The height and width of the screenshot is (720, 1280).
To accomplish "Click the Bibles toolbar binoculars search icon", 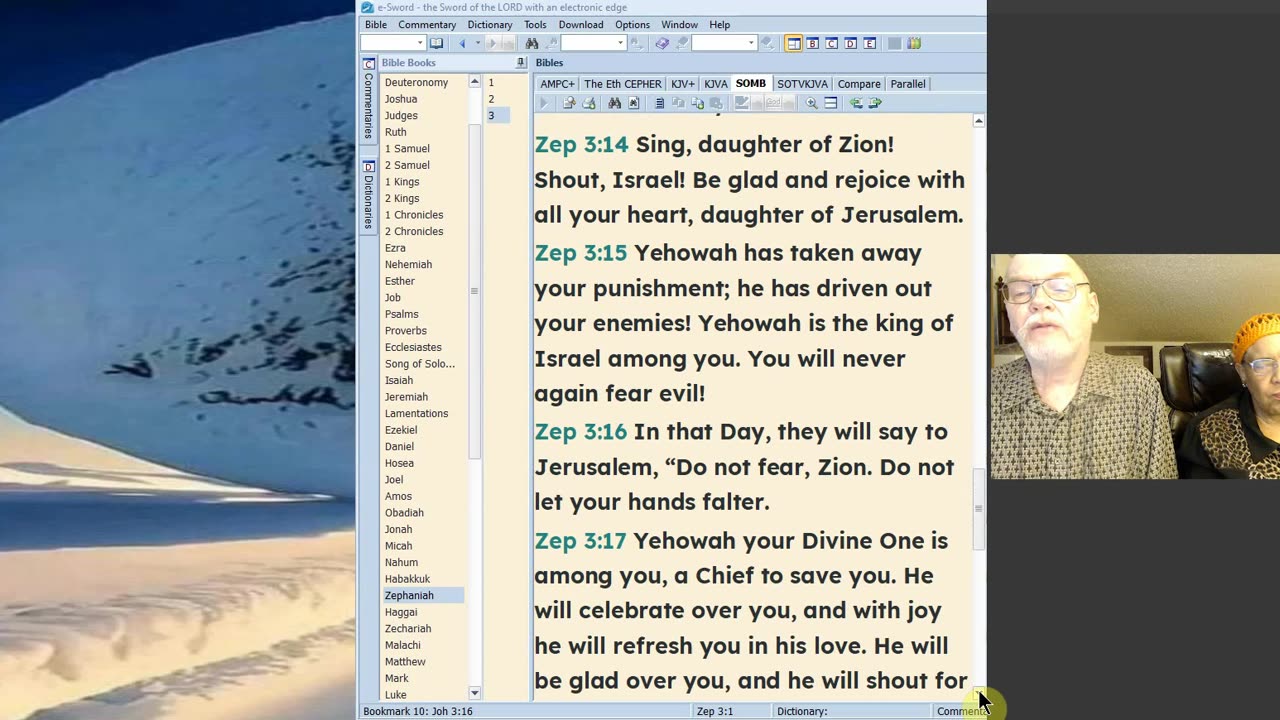I will tap(615, 103).
